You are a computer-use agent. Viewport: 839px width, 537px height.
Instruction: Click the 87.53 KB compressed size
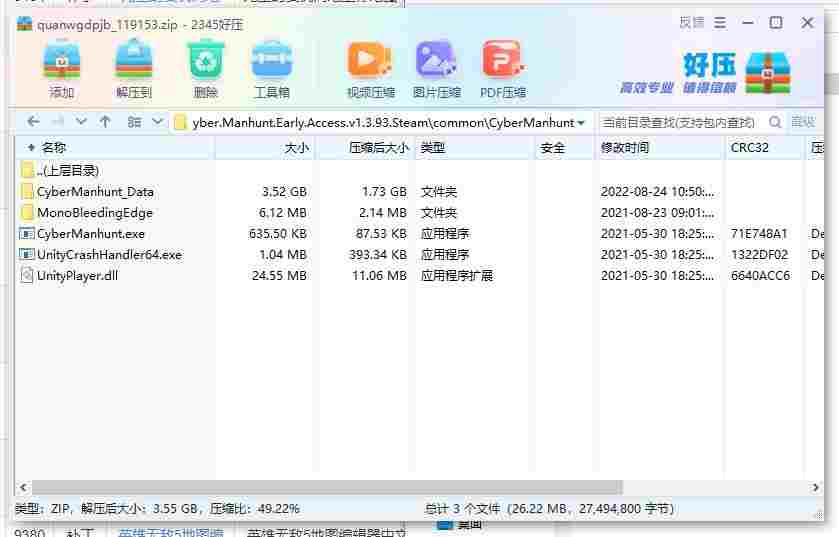tap(381, 234)
